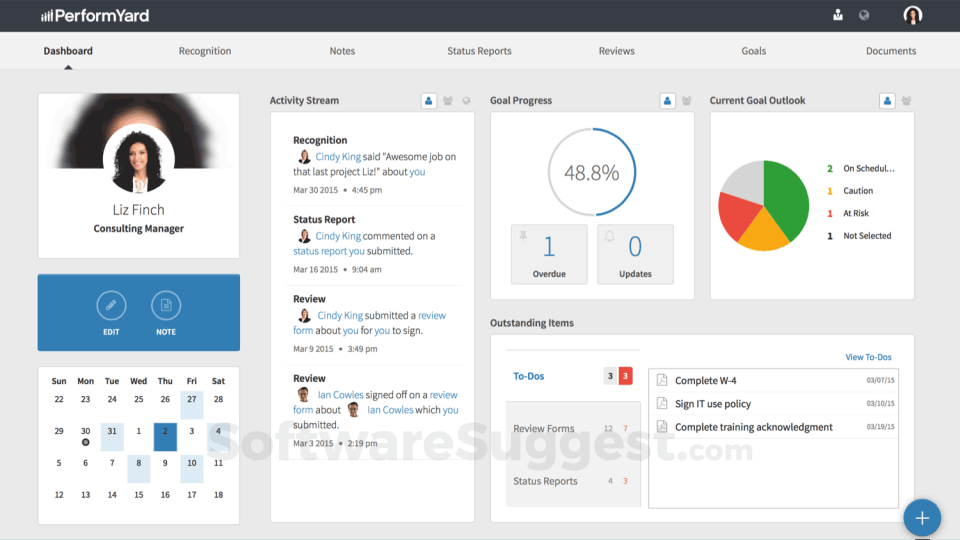Toggle Goal Progress to individual view

click(668, 101)
